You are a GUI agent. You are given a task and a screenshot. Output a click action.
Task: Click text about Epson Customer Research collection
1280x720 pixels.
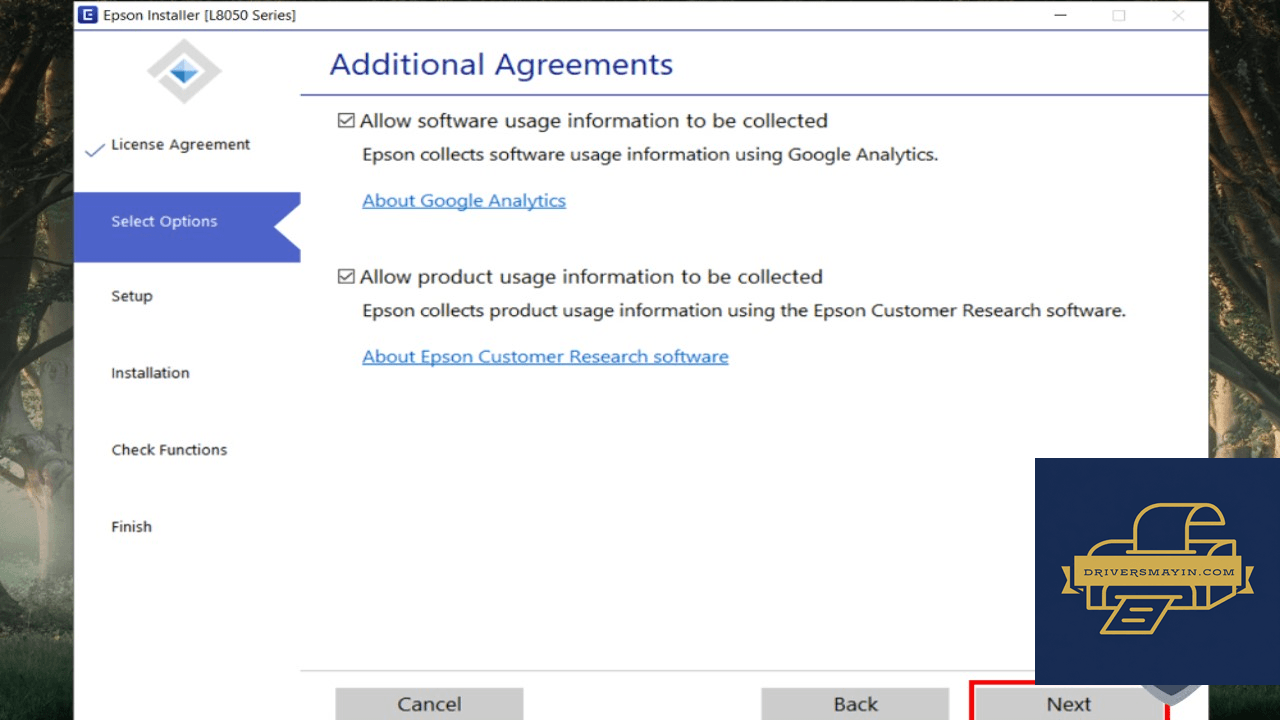pyautogui.click(x=744, y=311)
